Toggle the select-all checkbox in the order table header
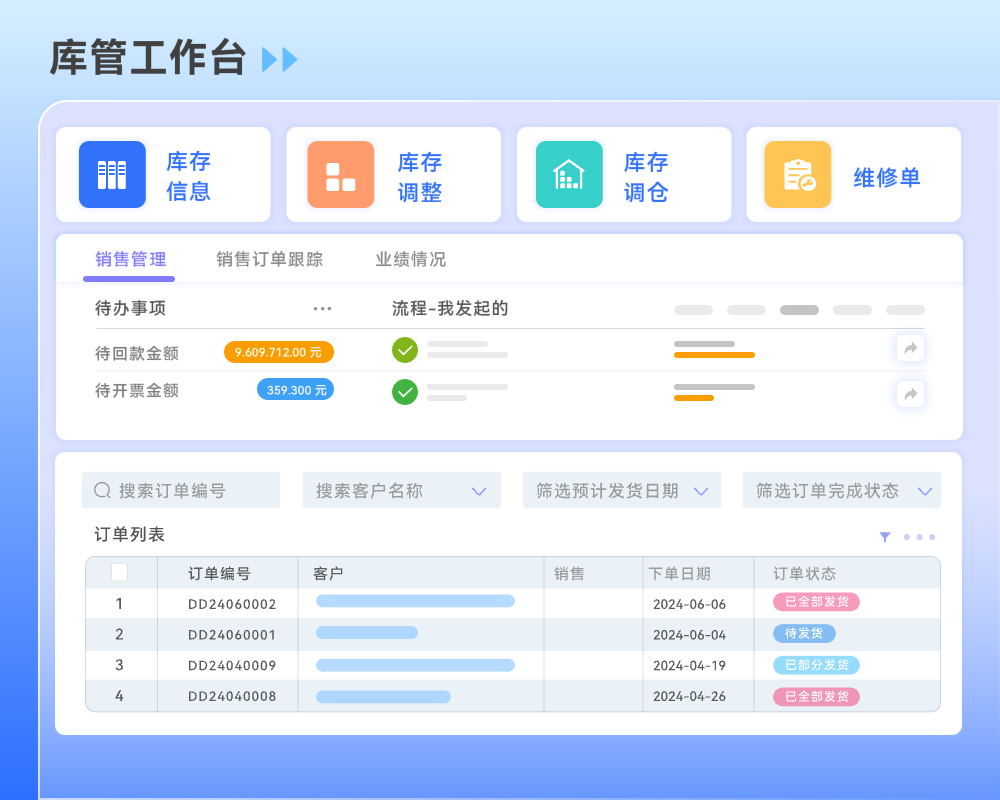This screenshot has height=800, width=1000. (120, 572)
